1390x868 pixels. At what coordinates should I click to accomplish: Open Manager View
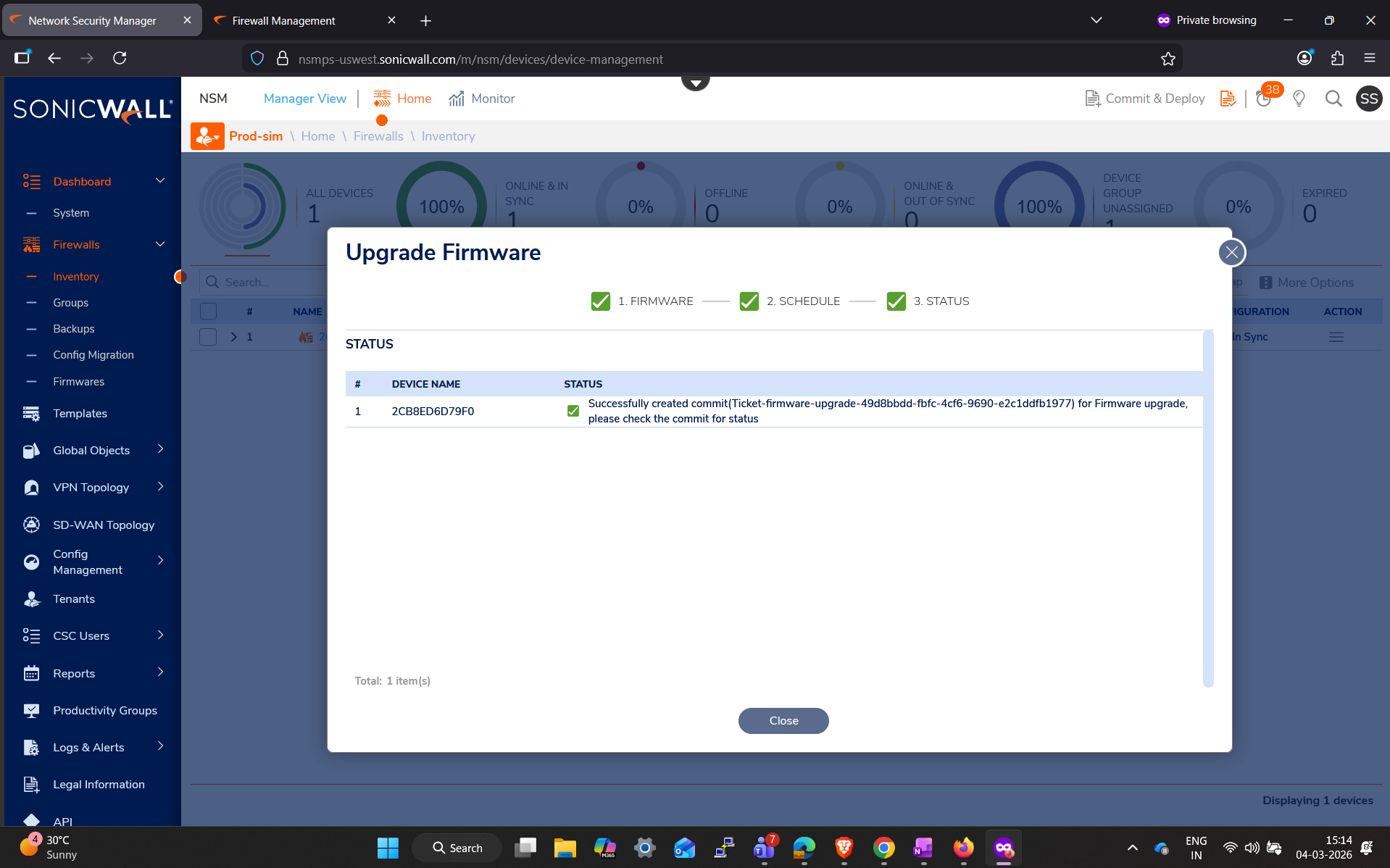(x=305, y=99)
